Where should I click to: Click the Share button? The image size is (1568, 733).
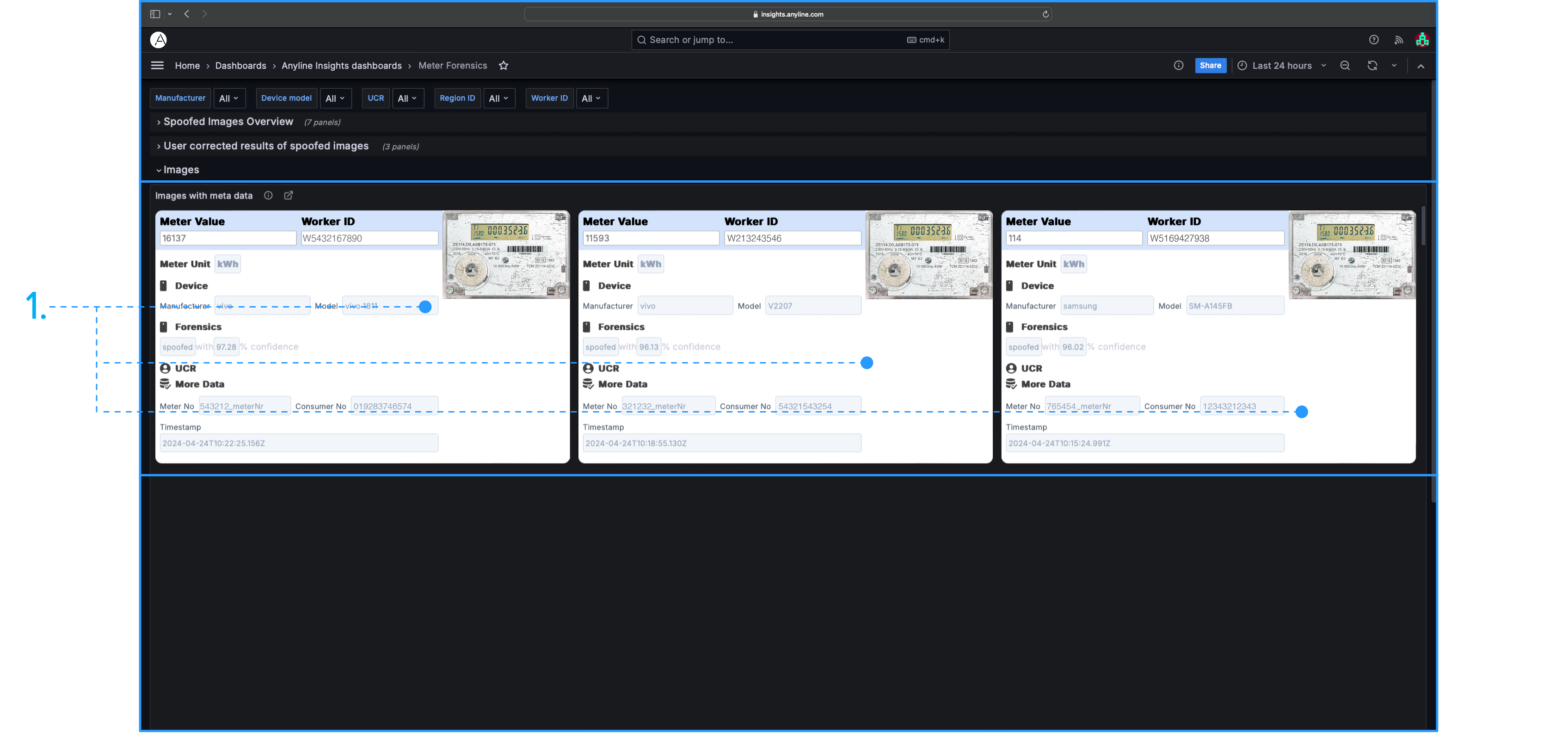(1210, 66)
